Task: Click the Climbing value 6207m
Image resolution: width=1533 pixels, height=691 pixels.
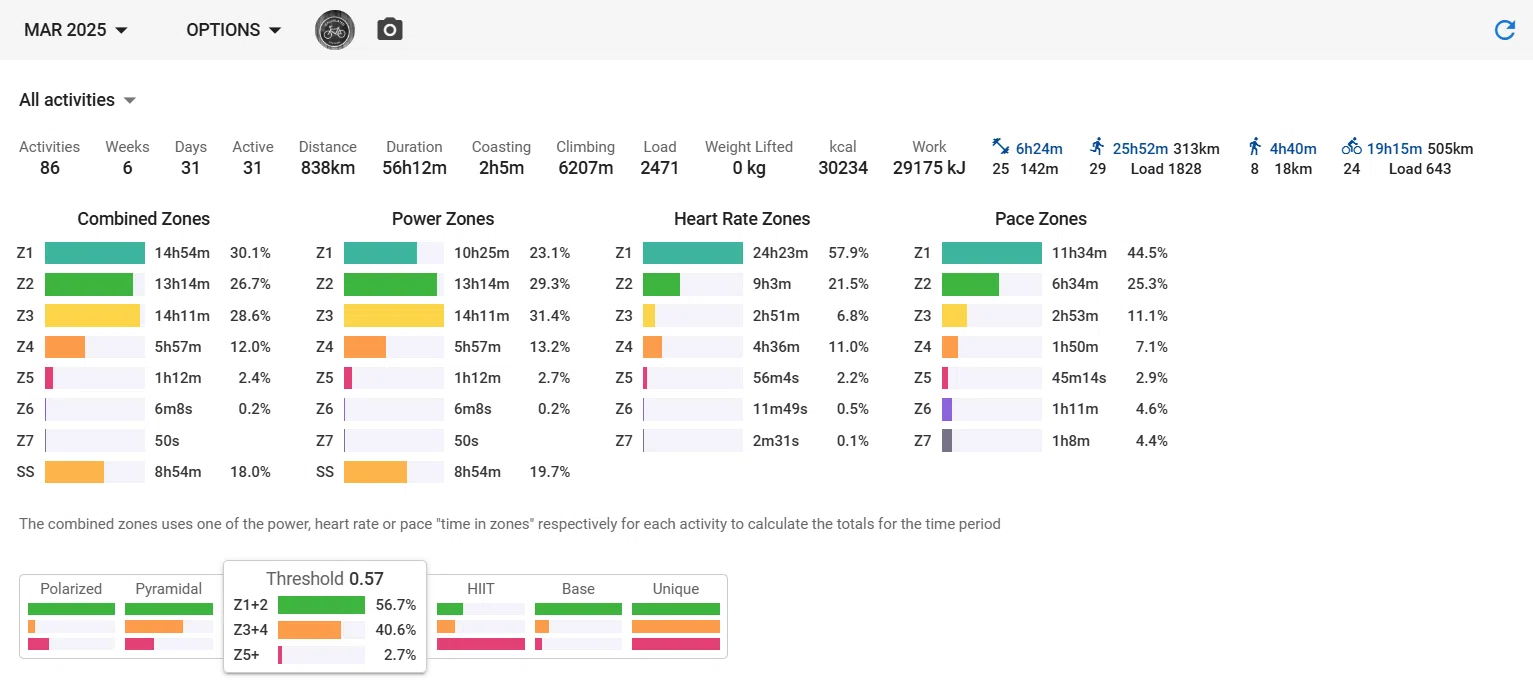Action: (x=585, y=168)
